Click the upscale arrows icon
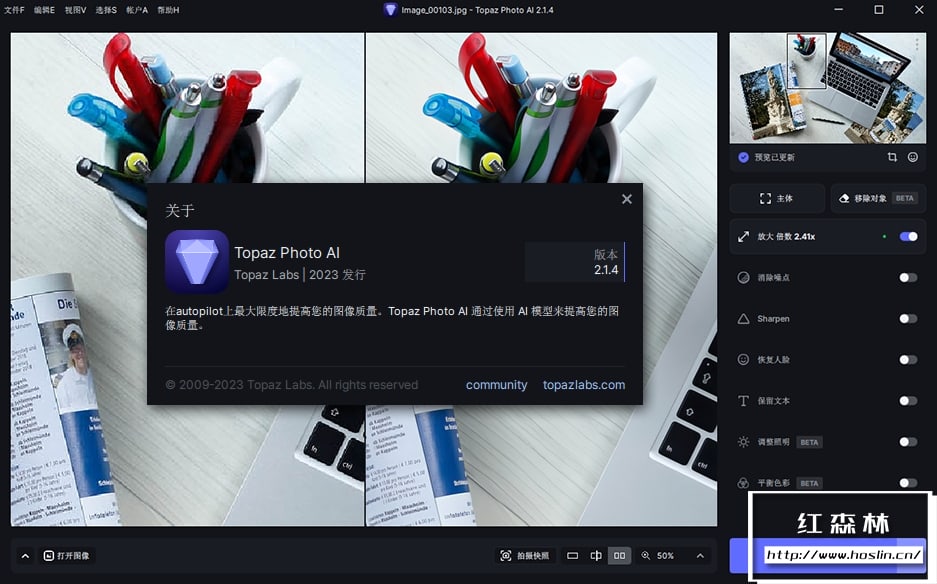 point(743,237)
